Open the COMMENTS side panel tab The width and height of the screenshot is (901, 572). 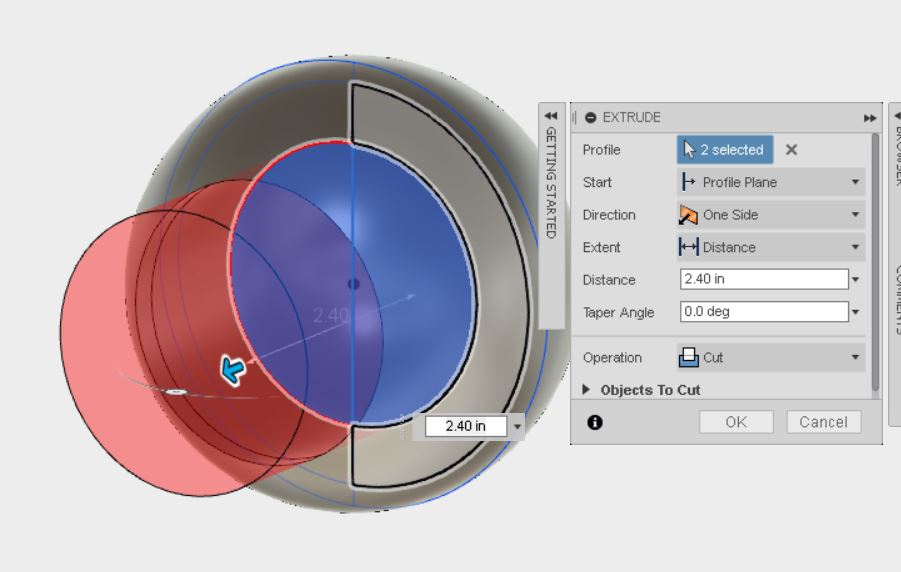tap(897, 299)
